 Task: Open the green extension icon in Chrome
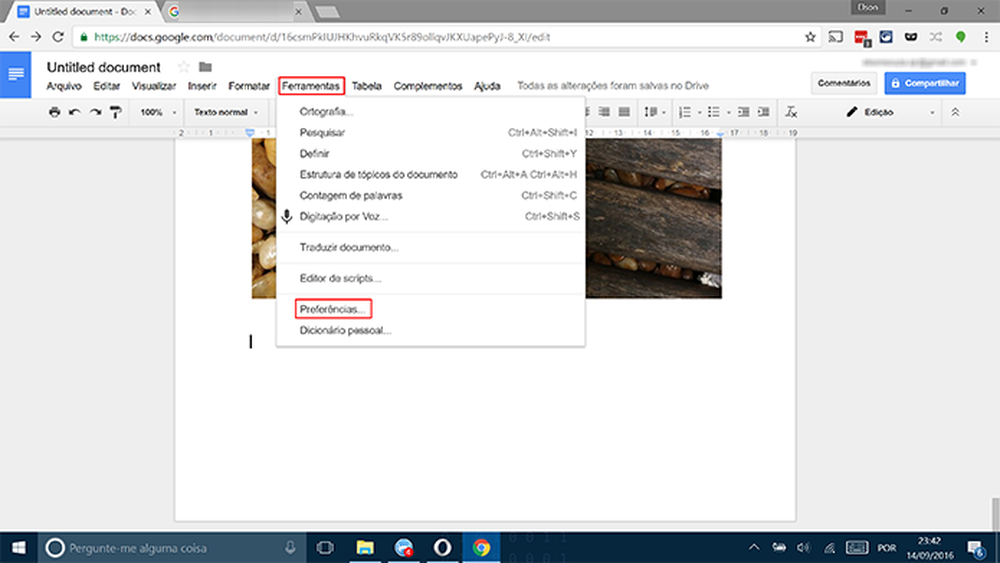pos(960,37)
